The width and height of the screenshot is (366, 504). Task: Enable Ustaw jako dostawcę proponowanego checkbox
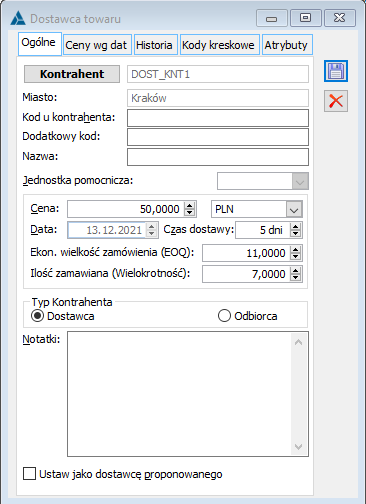coord(29,474)
